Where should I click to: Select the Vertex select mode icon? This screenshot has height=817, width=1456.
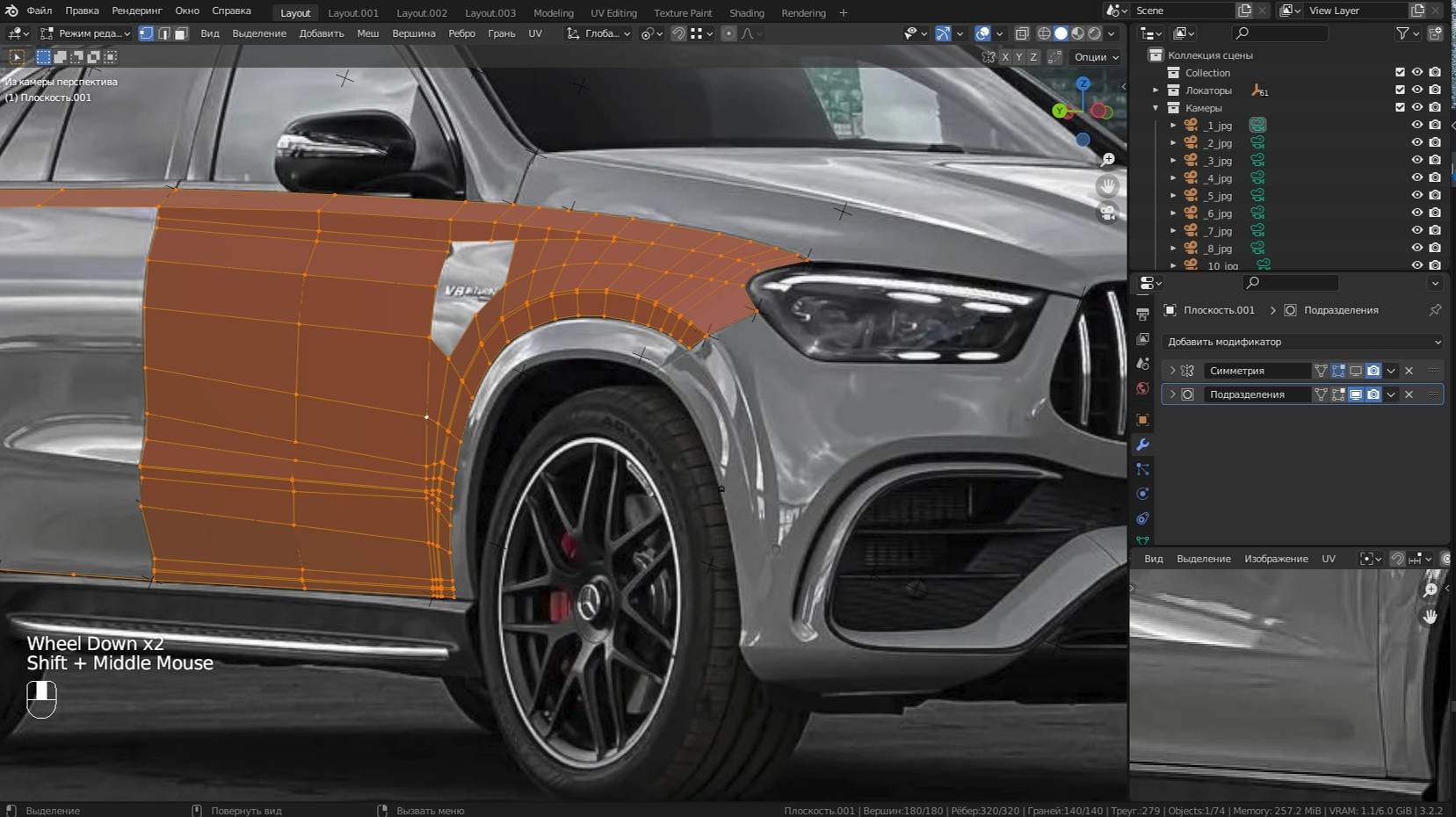click(147, 33)
